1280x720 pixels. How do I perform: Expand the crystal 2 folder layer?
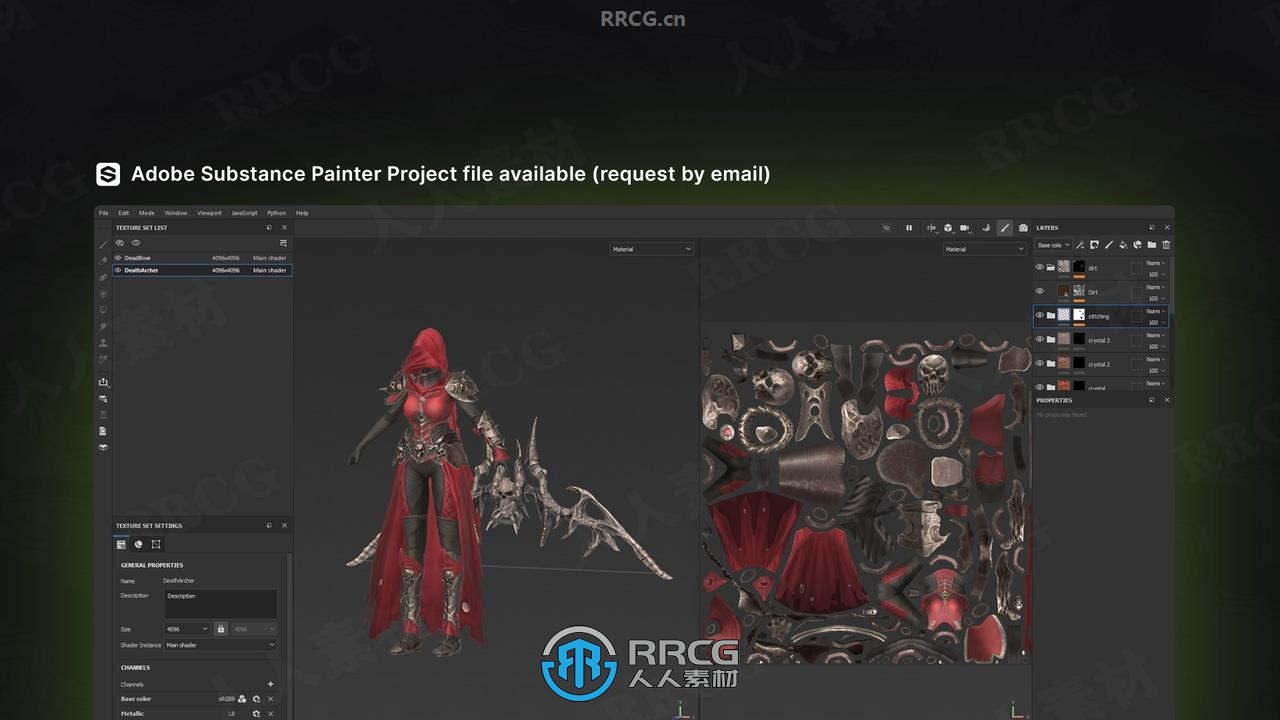point(1051,363)
